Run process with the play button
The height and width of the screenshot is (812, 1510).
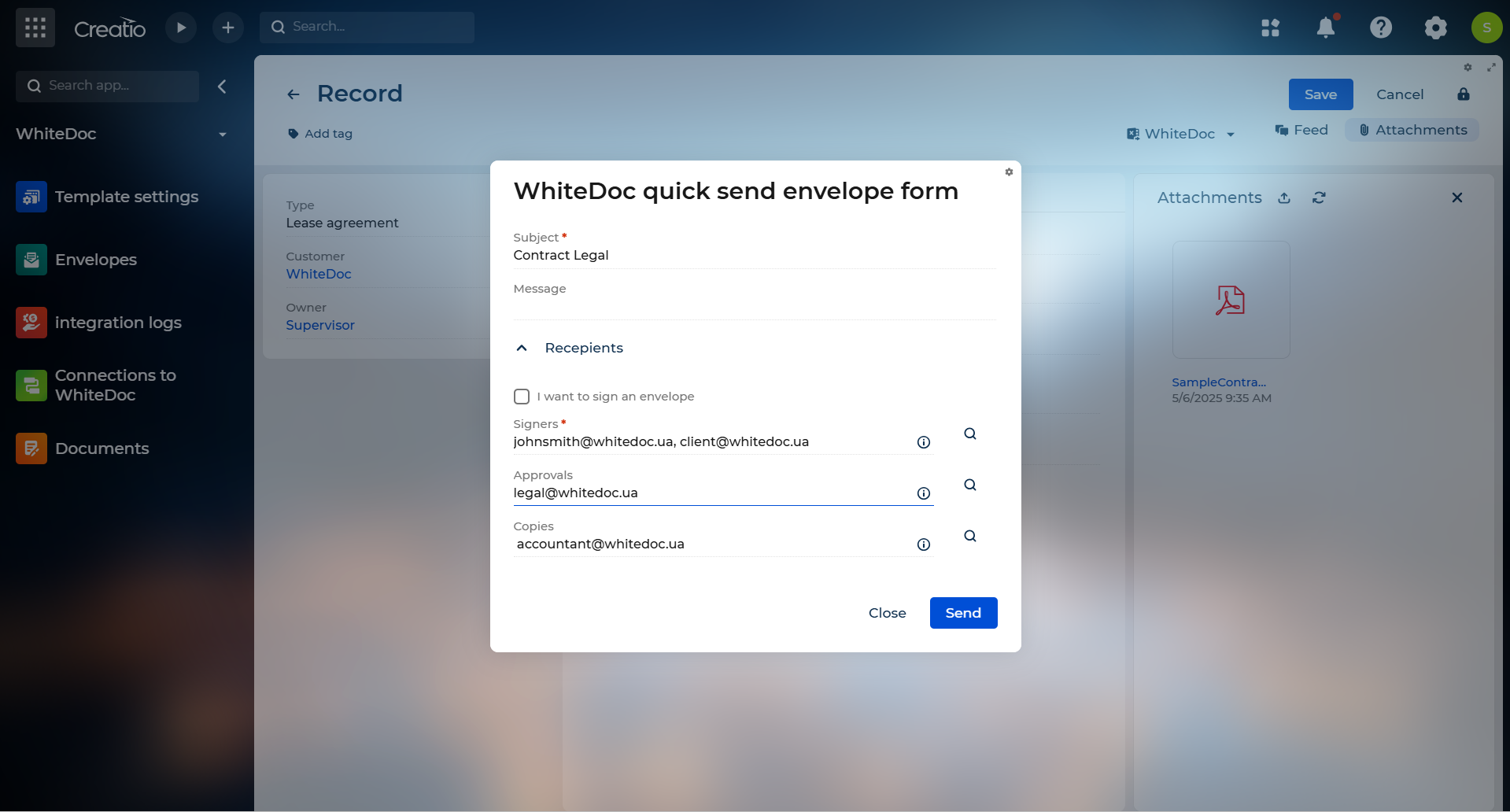pyautogui.click(x=181, y=28)
